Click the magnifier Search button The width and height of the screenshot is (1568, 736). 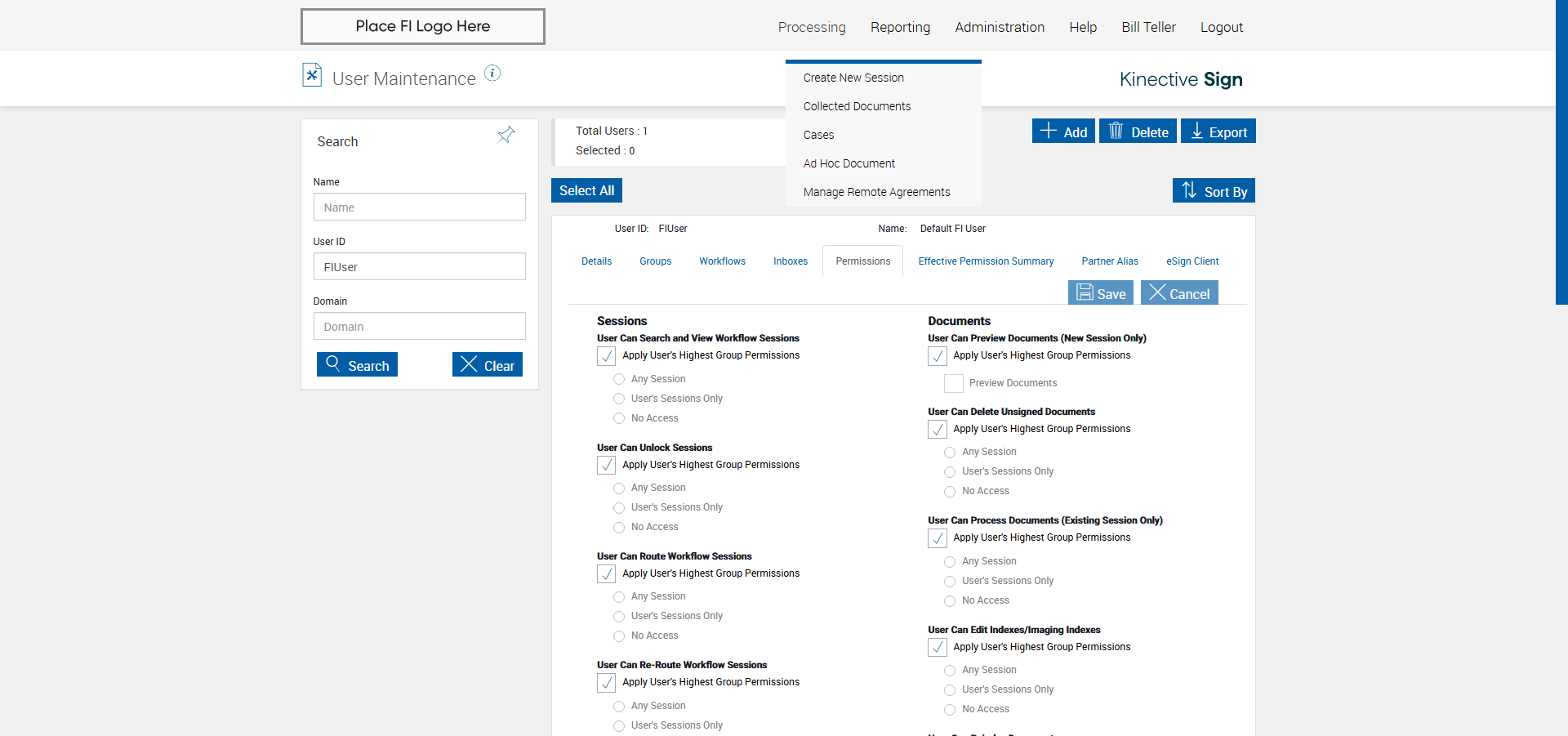357,365
